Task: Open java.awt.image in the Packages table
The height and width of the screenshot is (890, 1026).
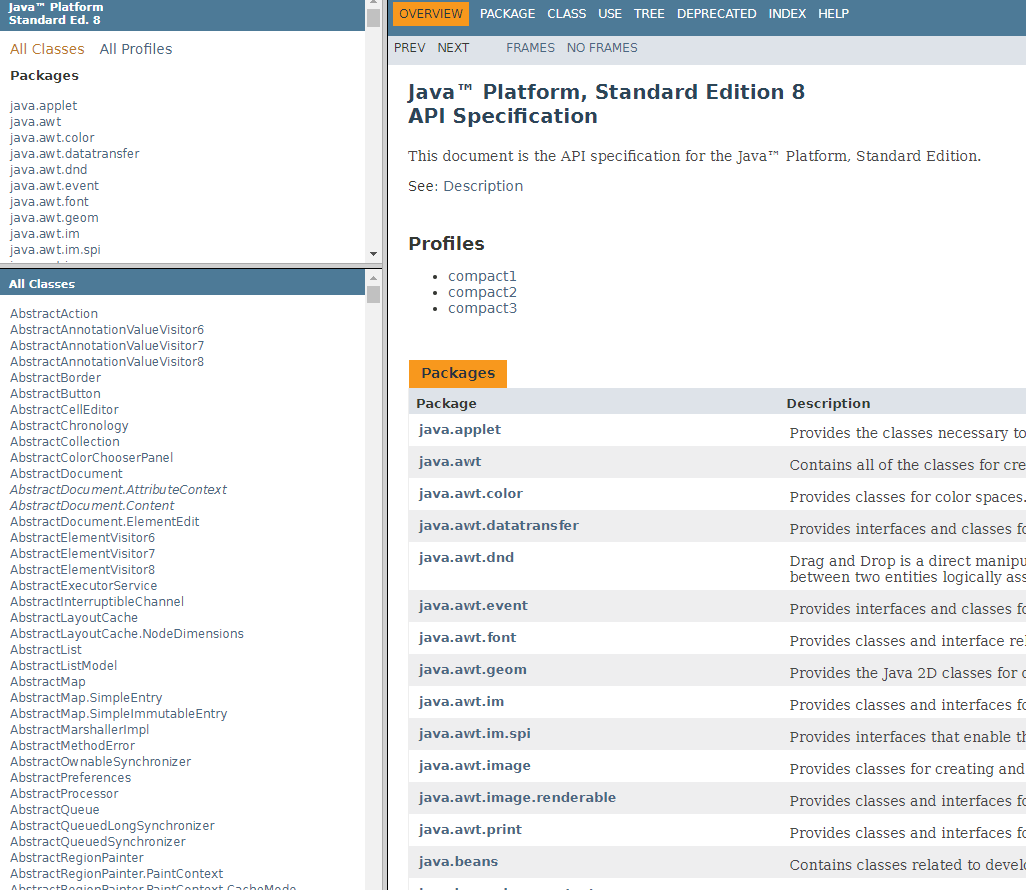Action: pos(474,766)
